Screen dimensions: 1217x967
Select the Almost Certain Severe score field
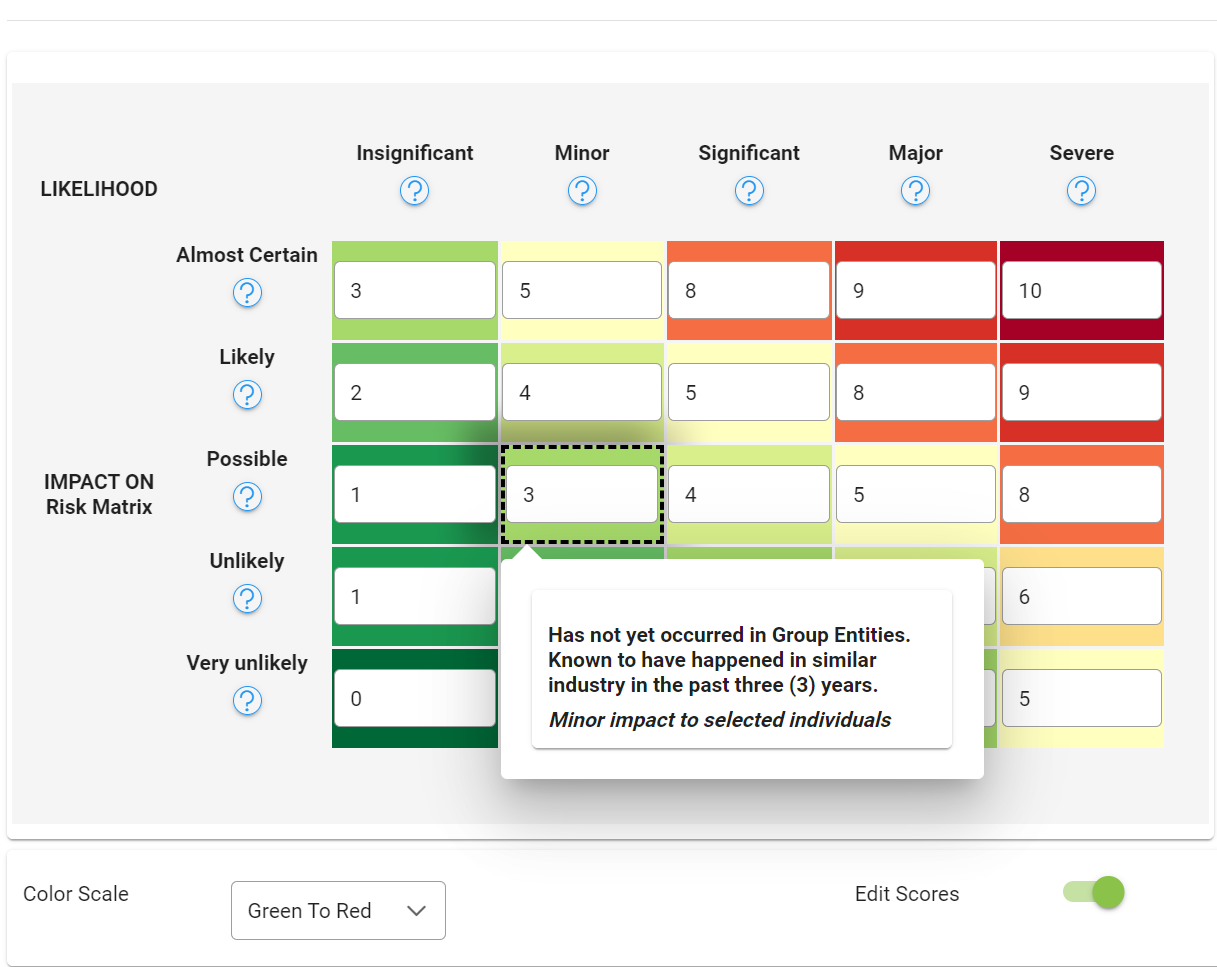point(1081,291)
